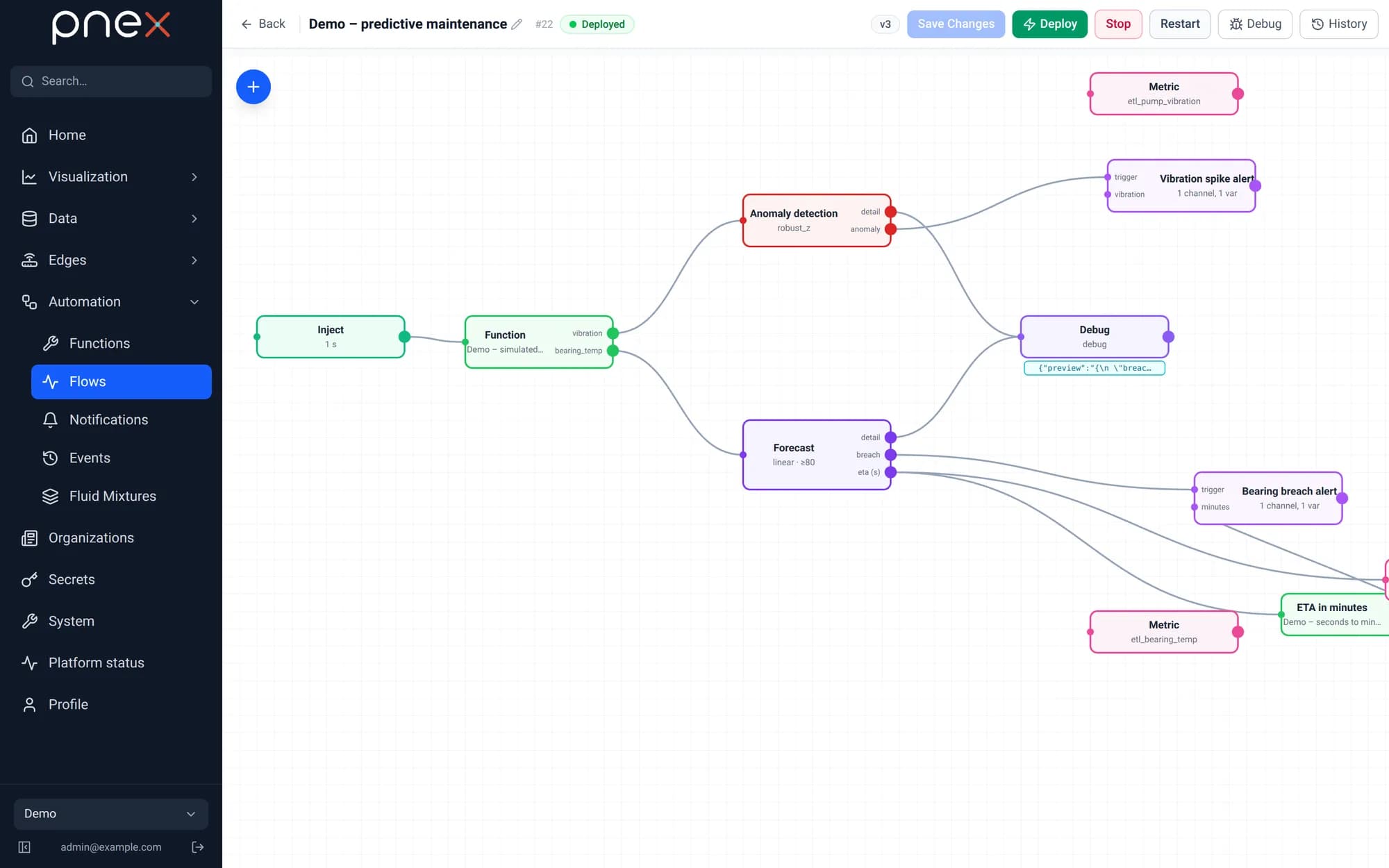Click the Edges router icon
The image size is (1389, 868).
tap(29, 260)
